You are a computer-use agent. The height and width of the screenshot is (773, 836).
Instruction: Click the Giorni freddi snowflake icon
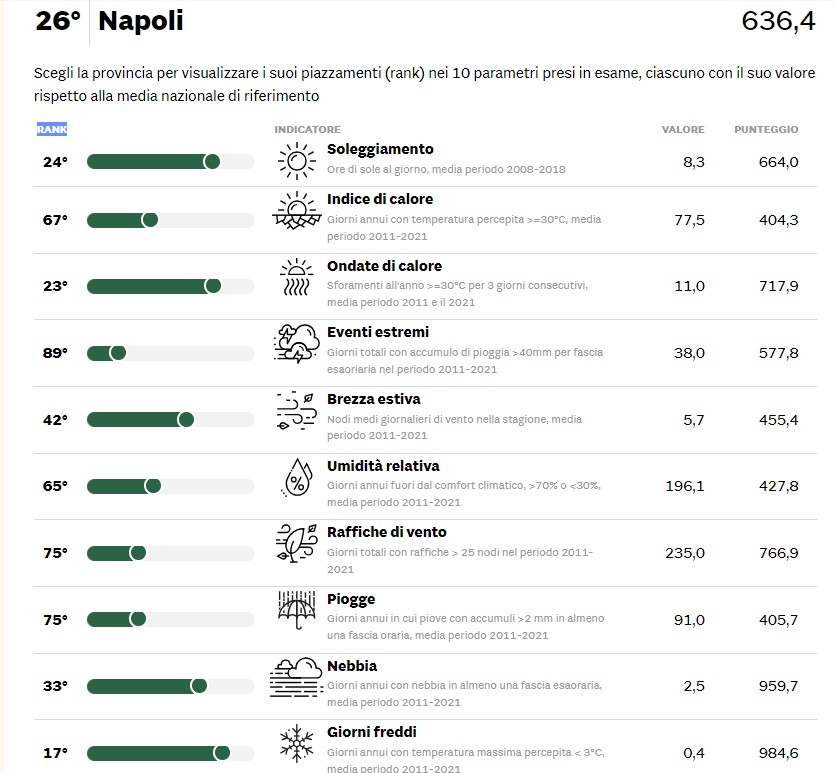point(296,743)
